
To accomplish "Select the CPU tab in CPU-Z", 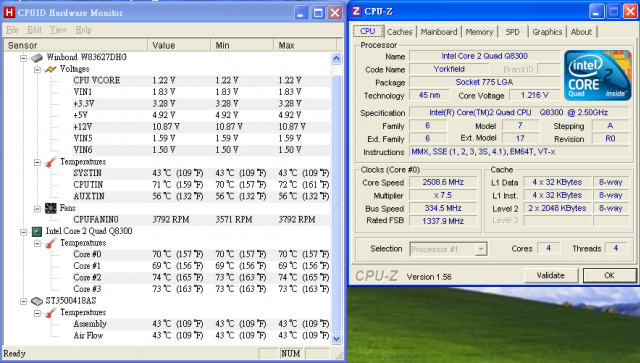I will [x=368, y=31].
